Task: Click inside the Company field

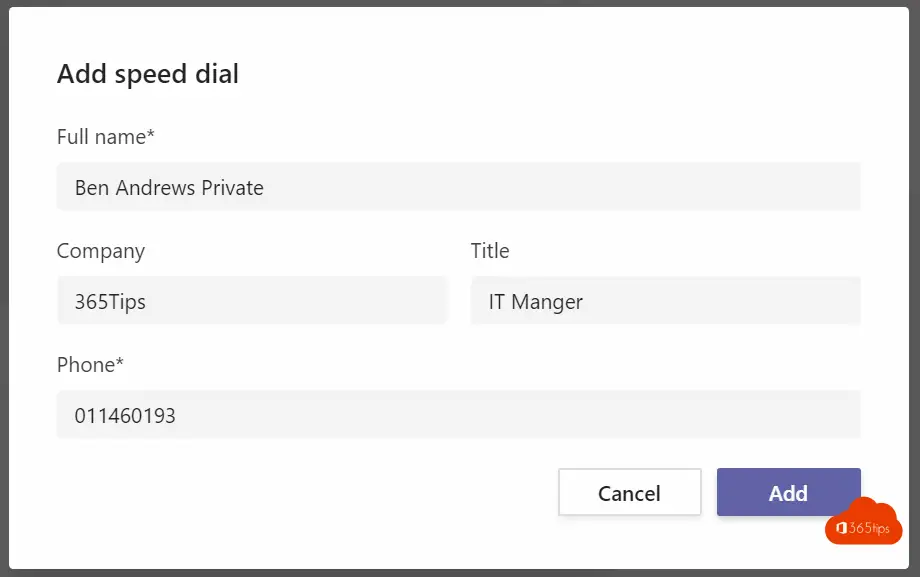Action: (252, 301)
